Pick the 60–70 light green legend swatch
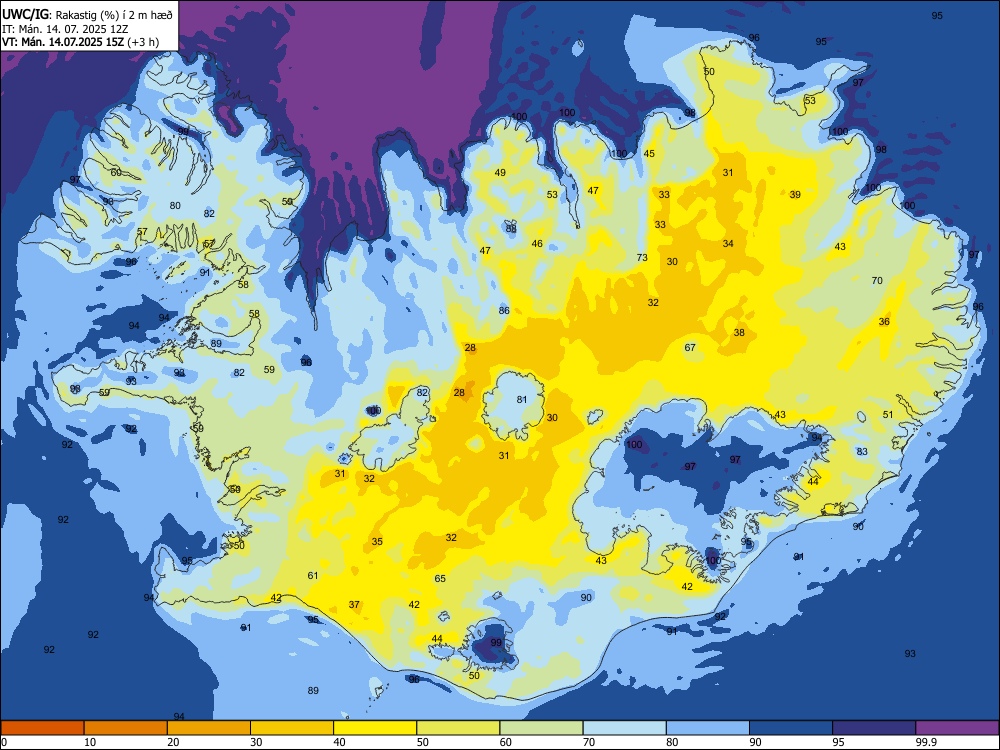The height and width of the screenshot is (750, 1000). (x=541, y=728)
